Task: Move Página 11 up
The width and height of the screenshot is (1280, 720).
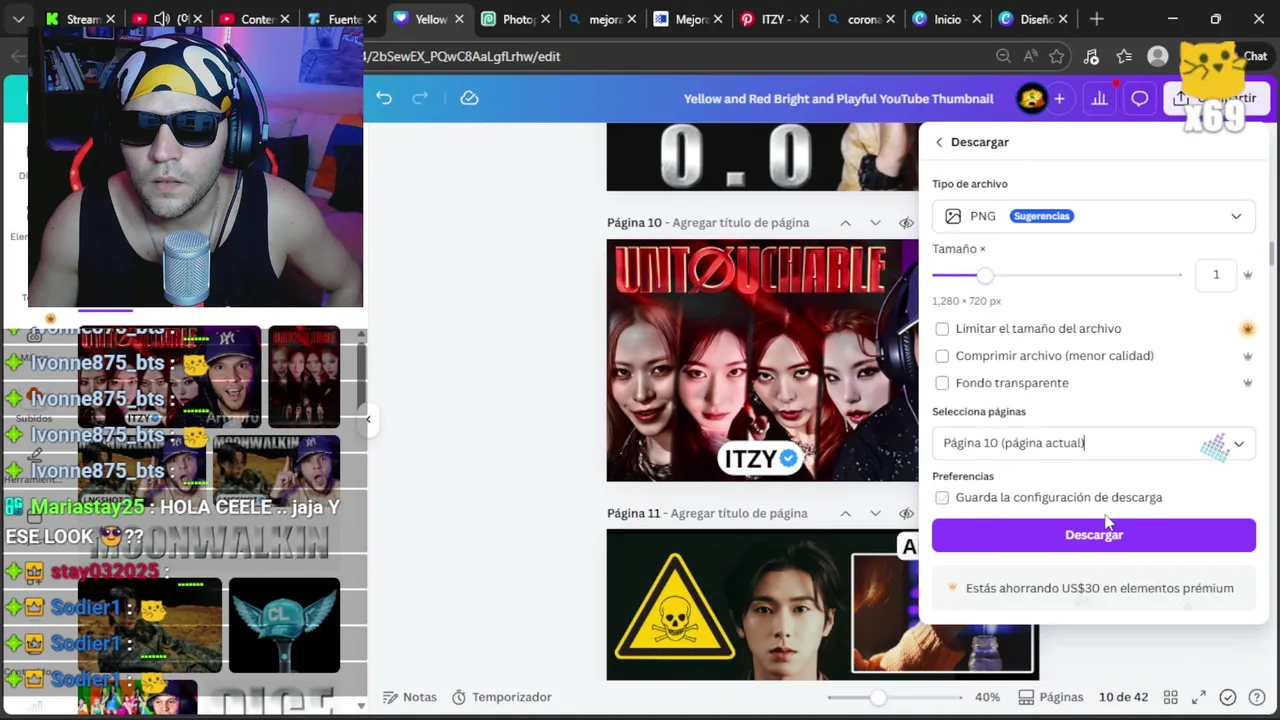Action: (x=845, y=513)
